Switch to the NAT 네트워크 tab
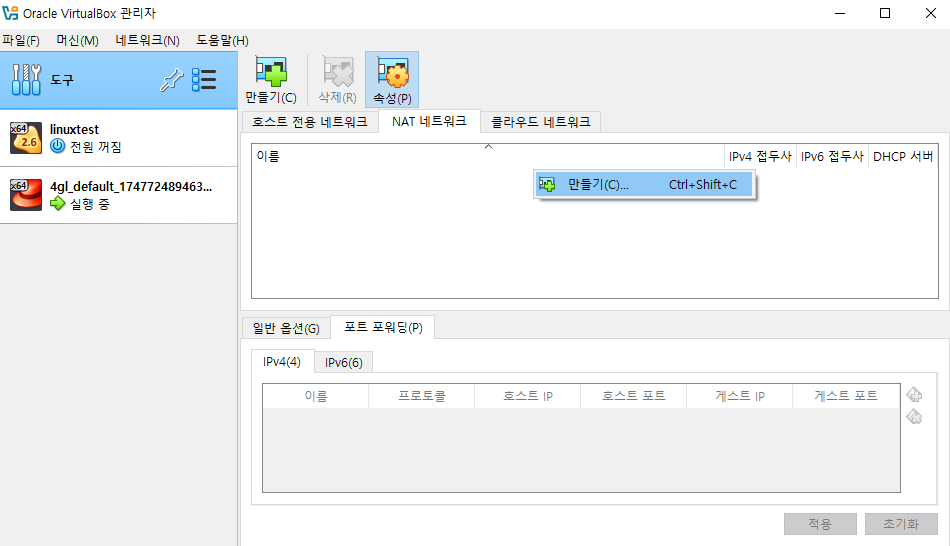 (429, 121)
